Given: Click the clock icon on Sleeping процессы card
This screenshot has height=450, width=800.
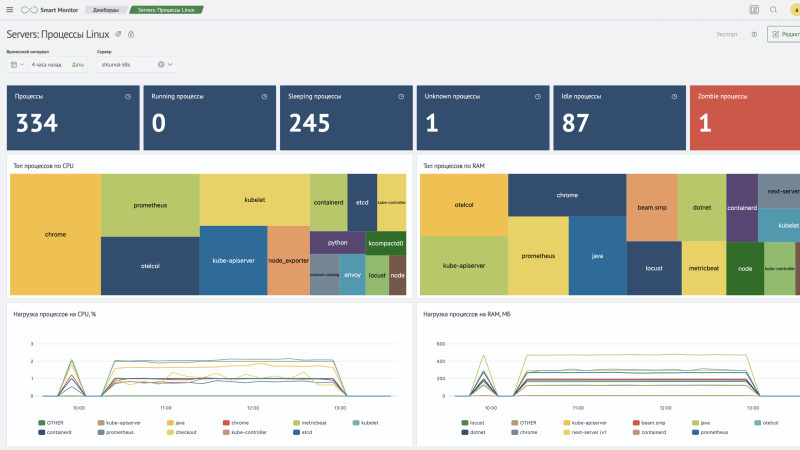Looking at the screenshot, I should coord(401,96).
